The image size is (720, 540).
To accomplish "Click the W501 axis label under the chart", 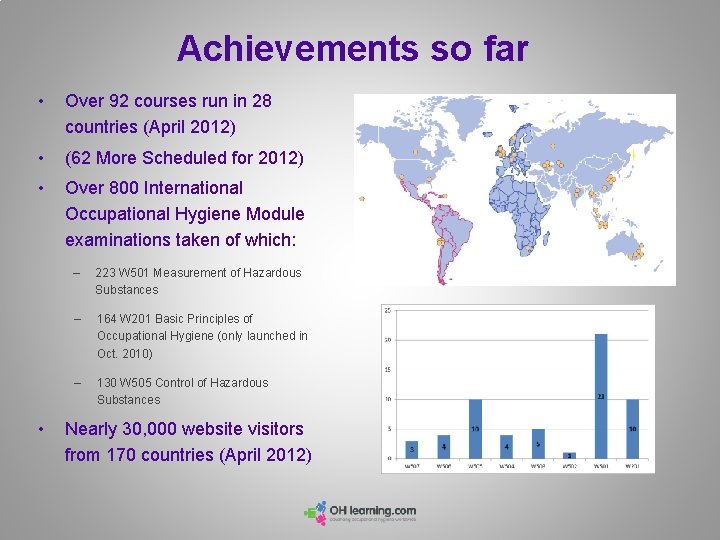I will tap(601, 466).
